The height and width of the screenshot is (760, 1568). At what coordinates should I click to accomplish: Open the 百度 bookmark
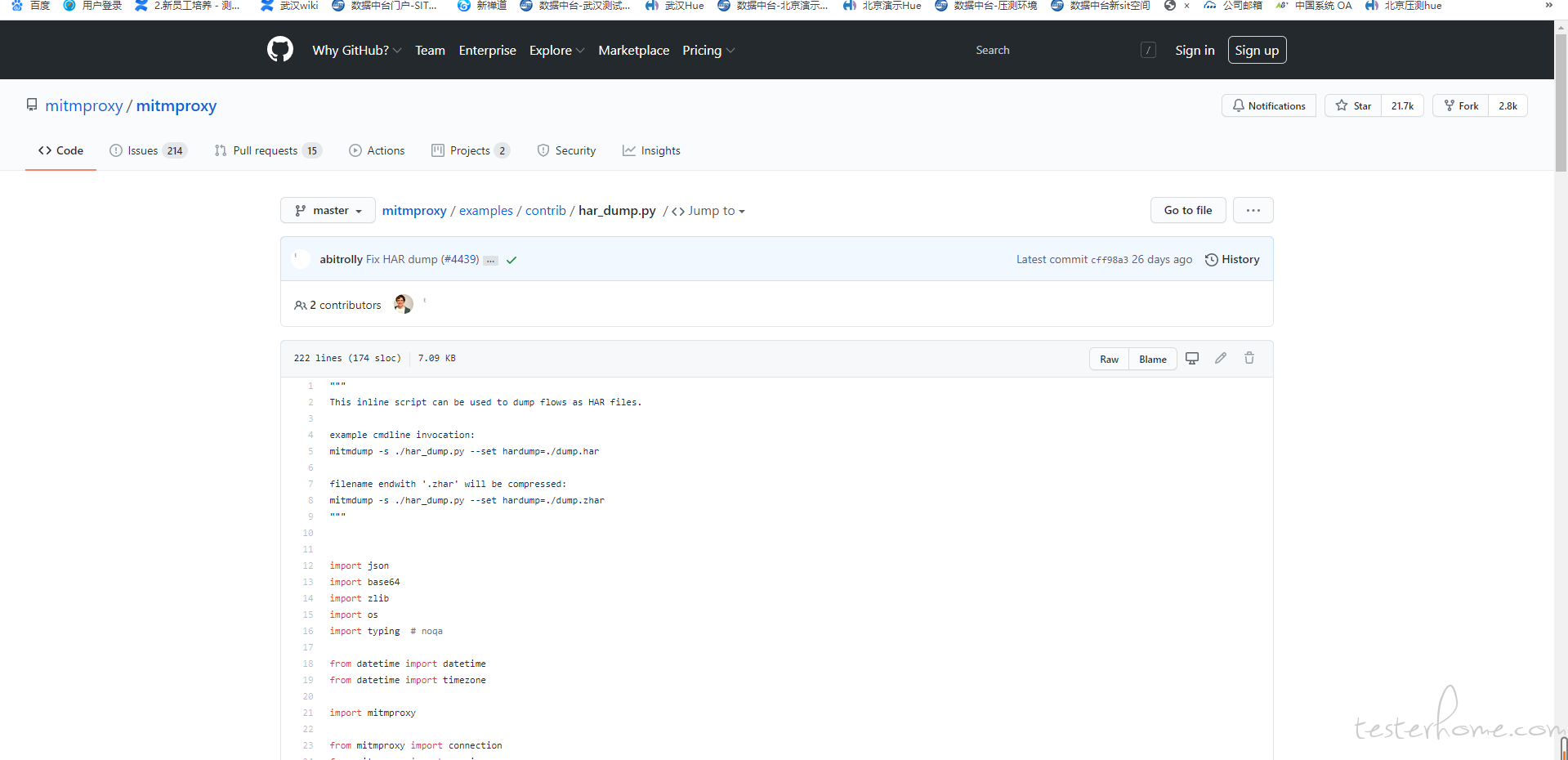point(31,6)
